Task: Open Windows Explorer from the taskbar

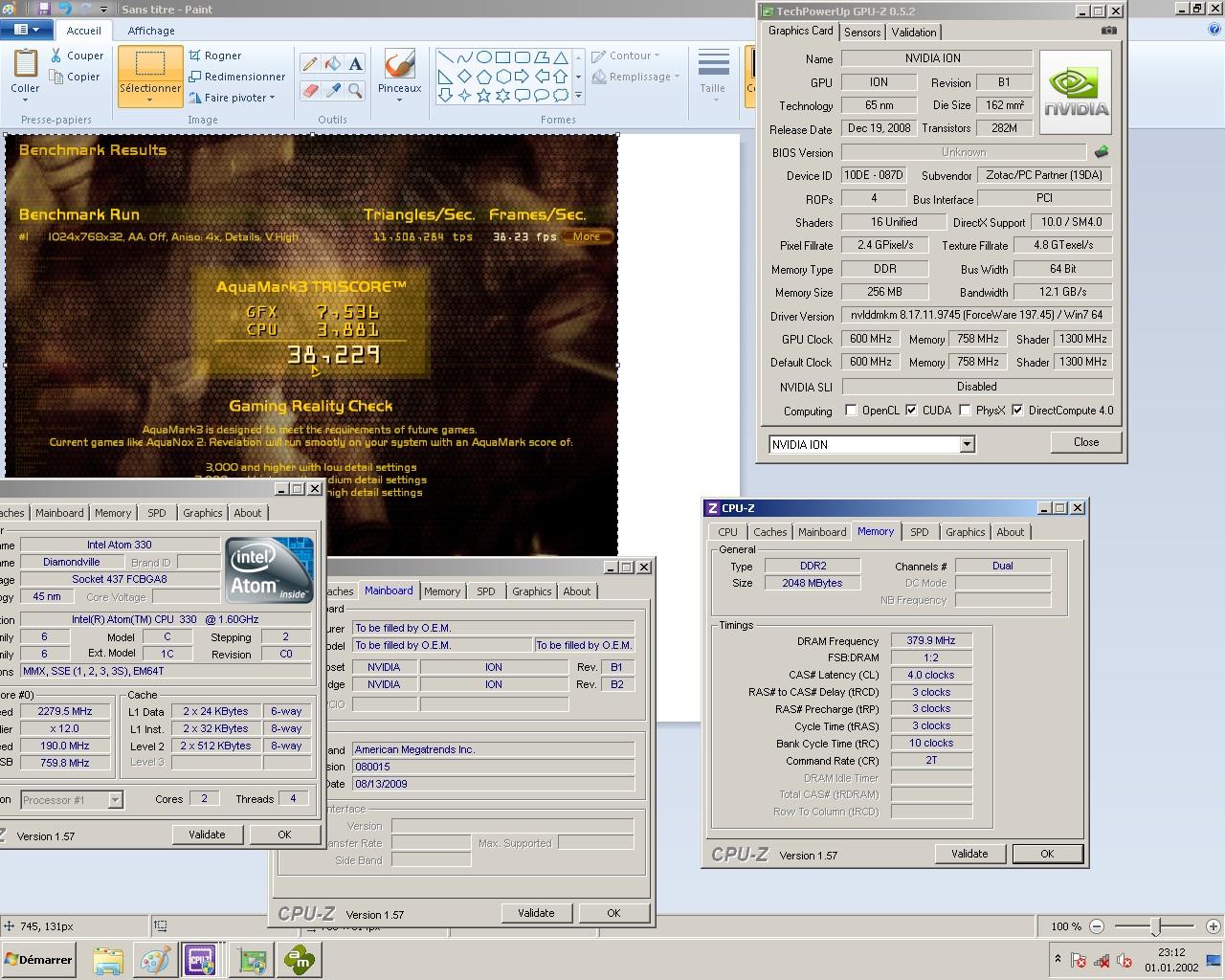Action: 108,960
